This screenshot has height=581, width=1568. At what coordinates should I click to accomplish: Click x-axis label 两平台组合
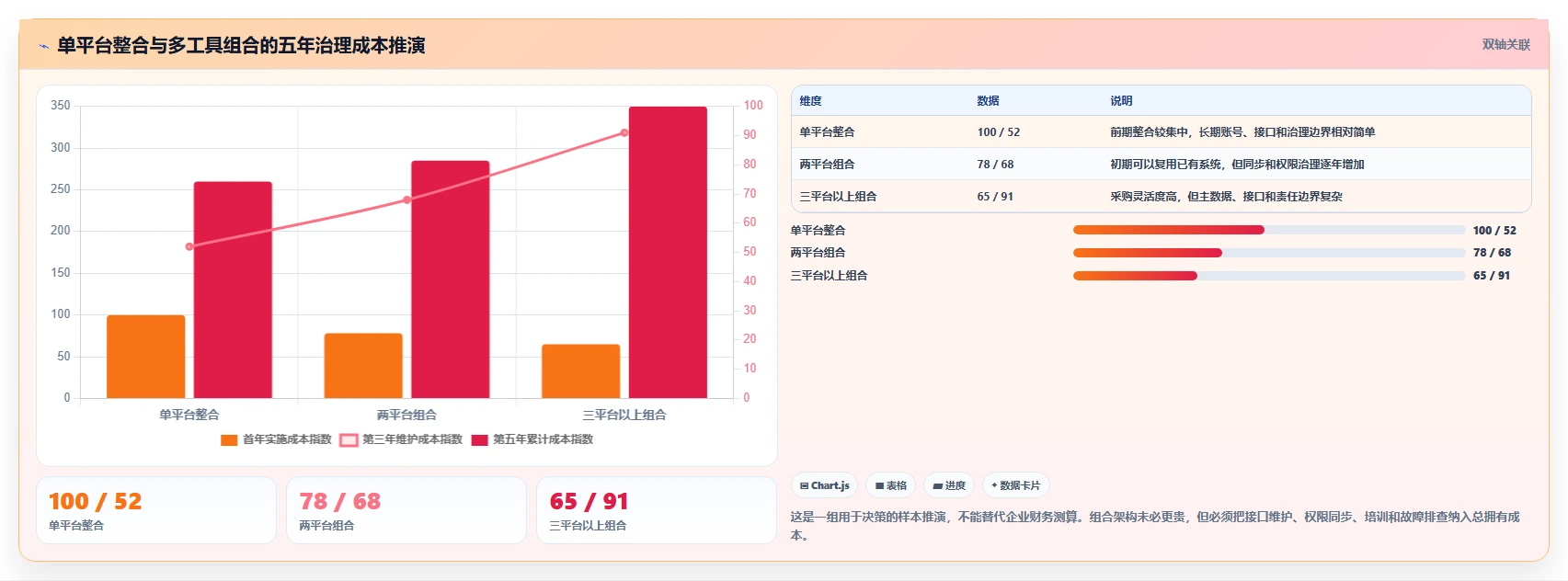tap(406, 416)
